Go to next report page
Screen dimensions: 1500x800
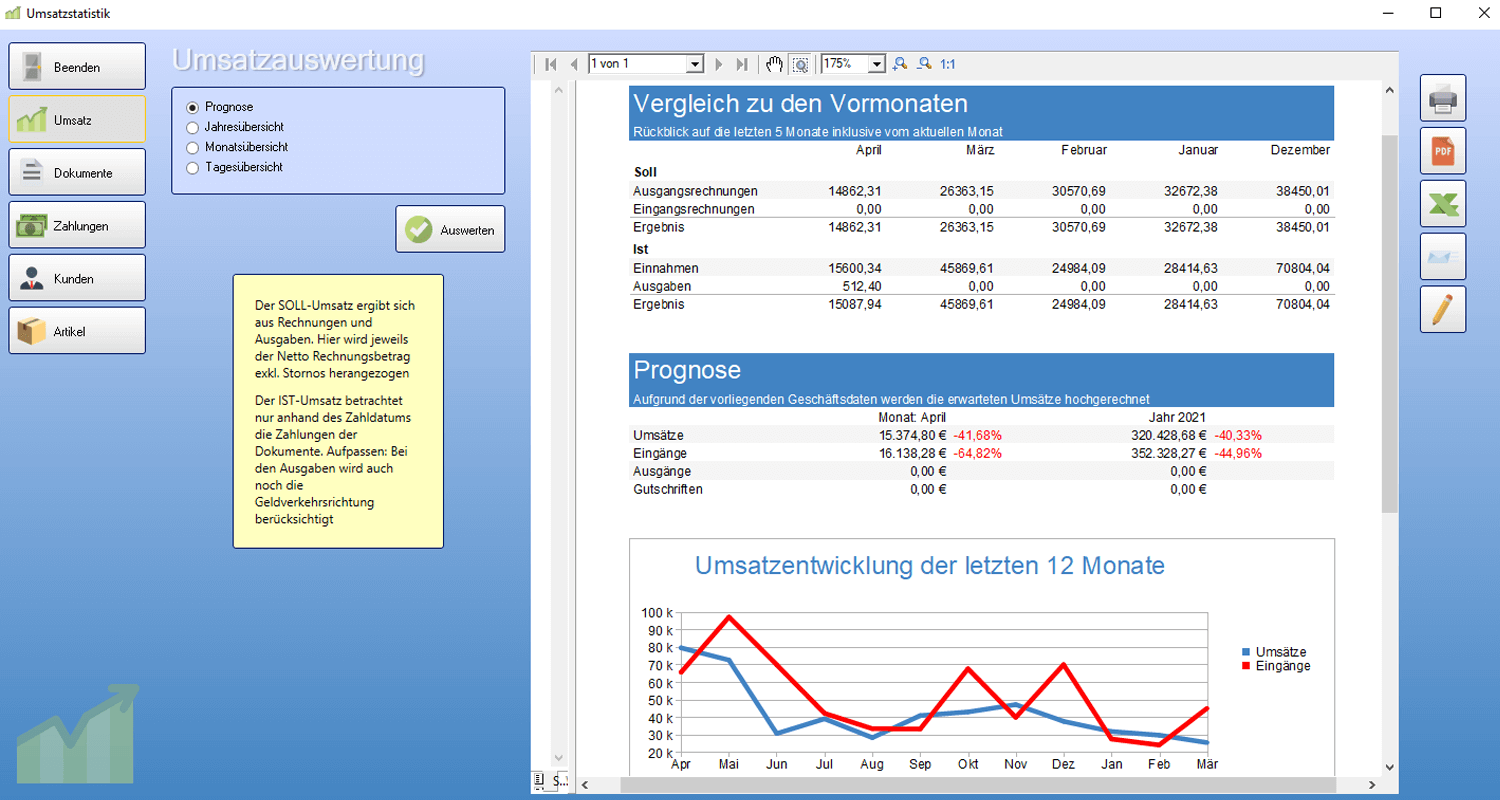pyautogui.click(x=718, y=64)
